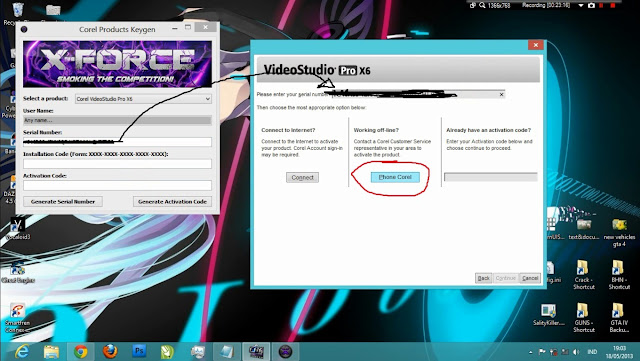Click the recorder camera snapshot icon

[591, 5]
